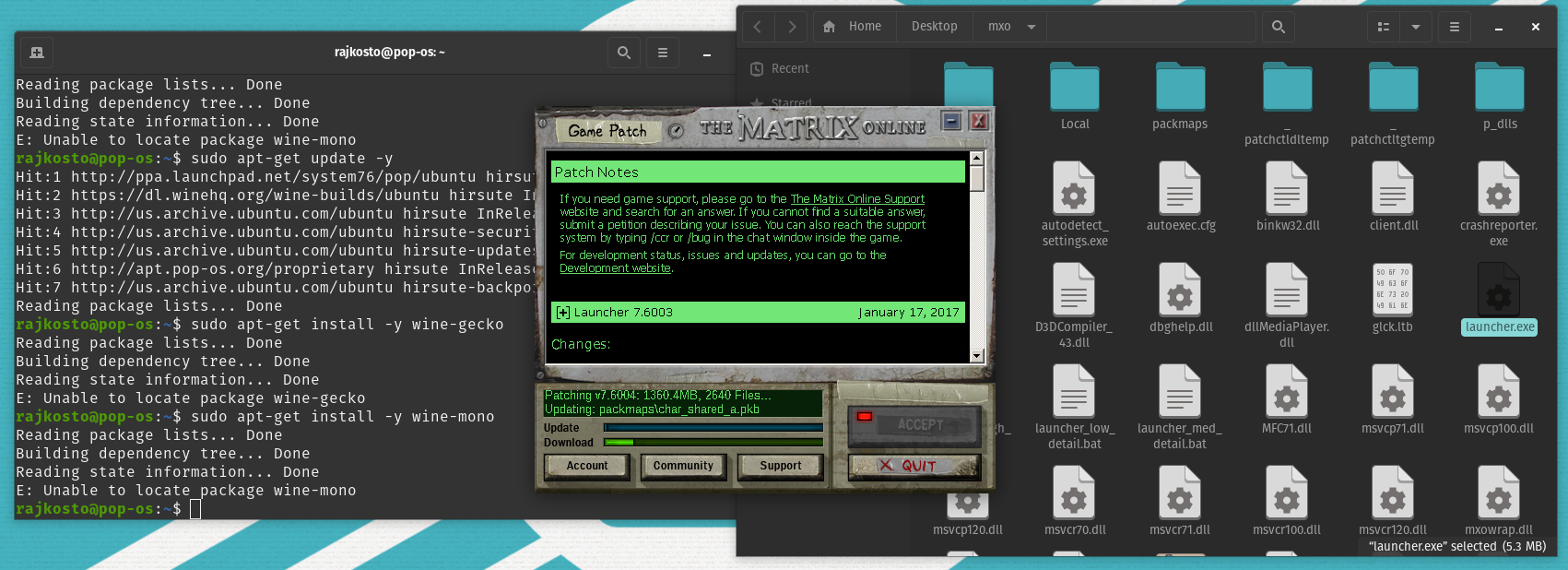Screen dimensions: 1568x570
Task: Click the patch notes scrollbar down arrow
Action: (x=977, y=355)
